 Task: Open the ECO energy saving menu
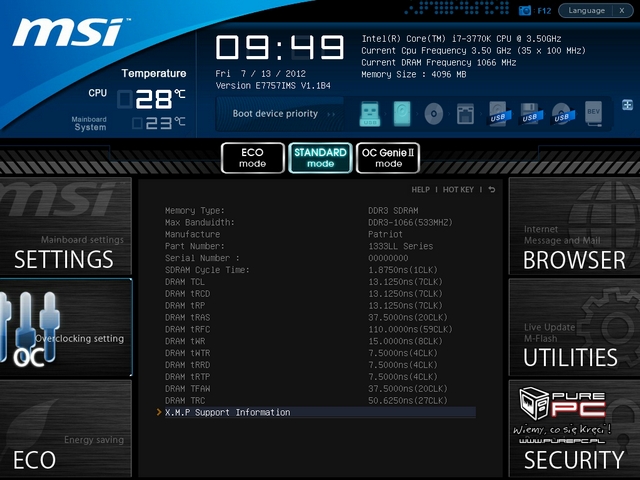coord(66,429)
